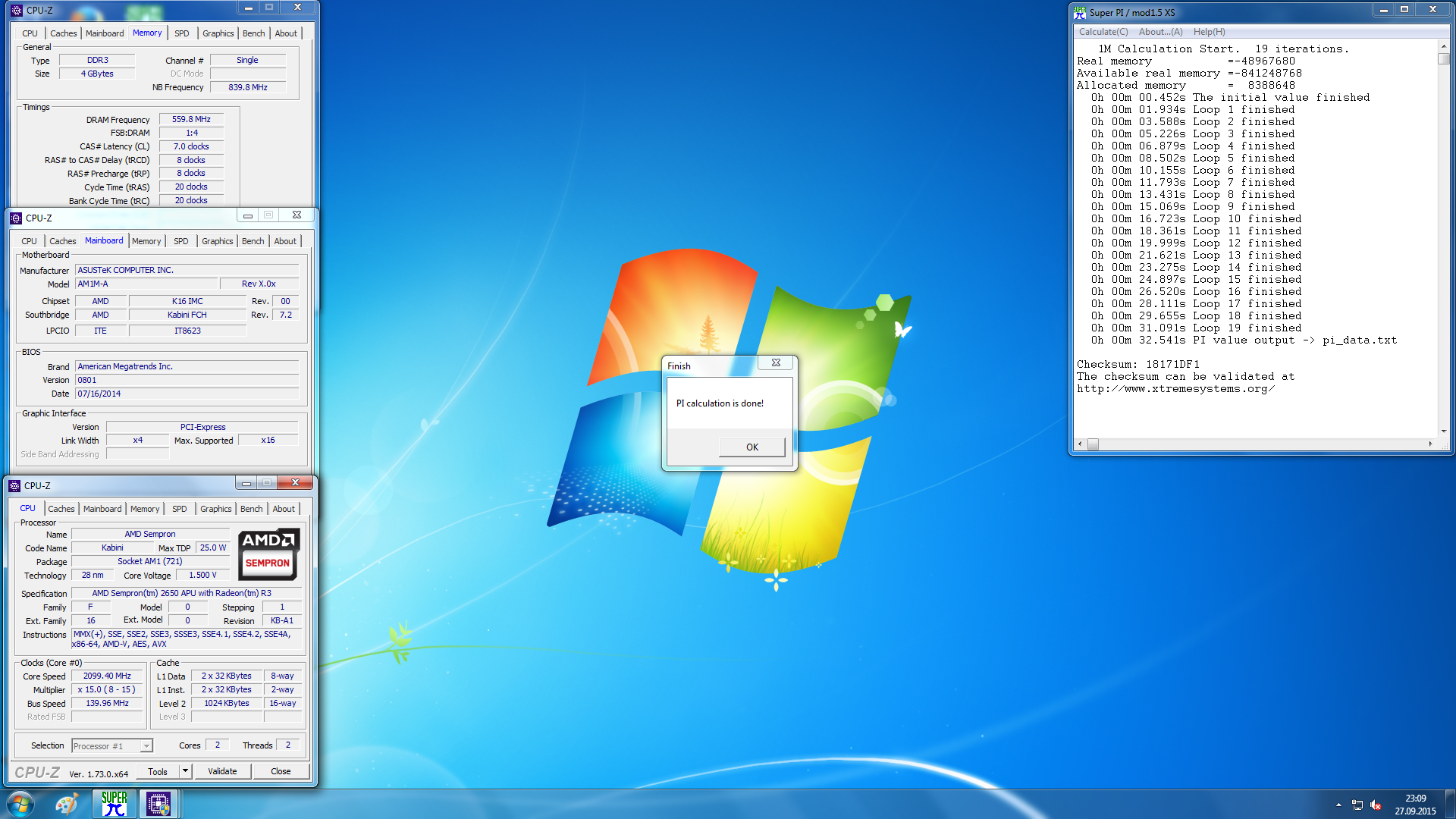1456x819 pixels.
Task: Click the muted volume tray icon
Action: point(1376,805)
